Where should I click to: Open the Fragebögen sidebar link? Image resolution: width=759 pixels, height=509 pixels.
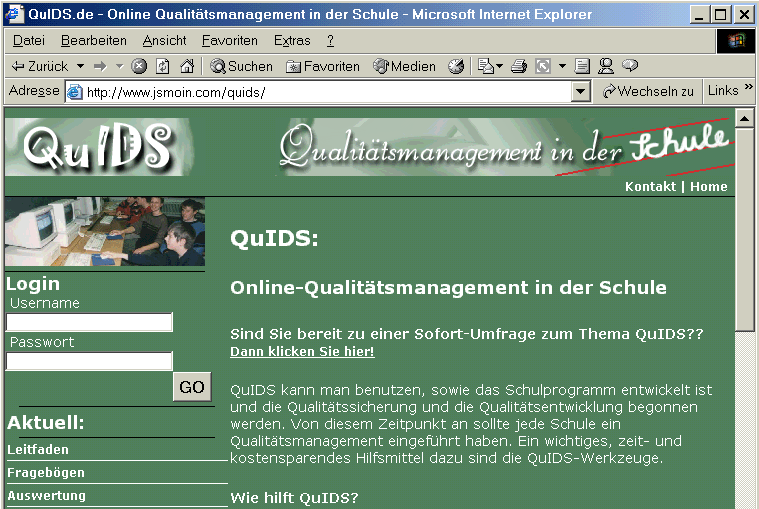46,472
